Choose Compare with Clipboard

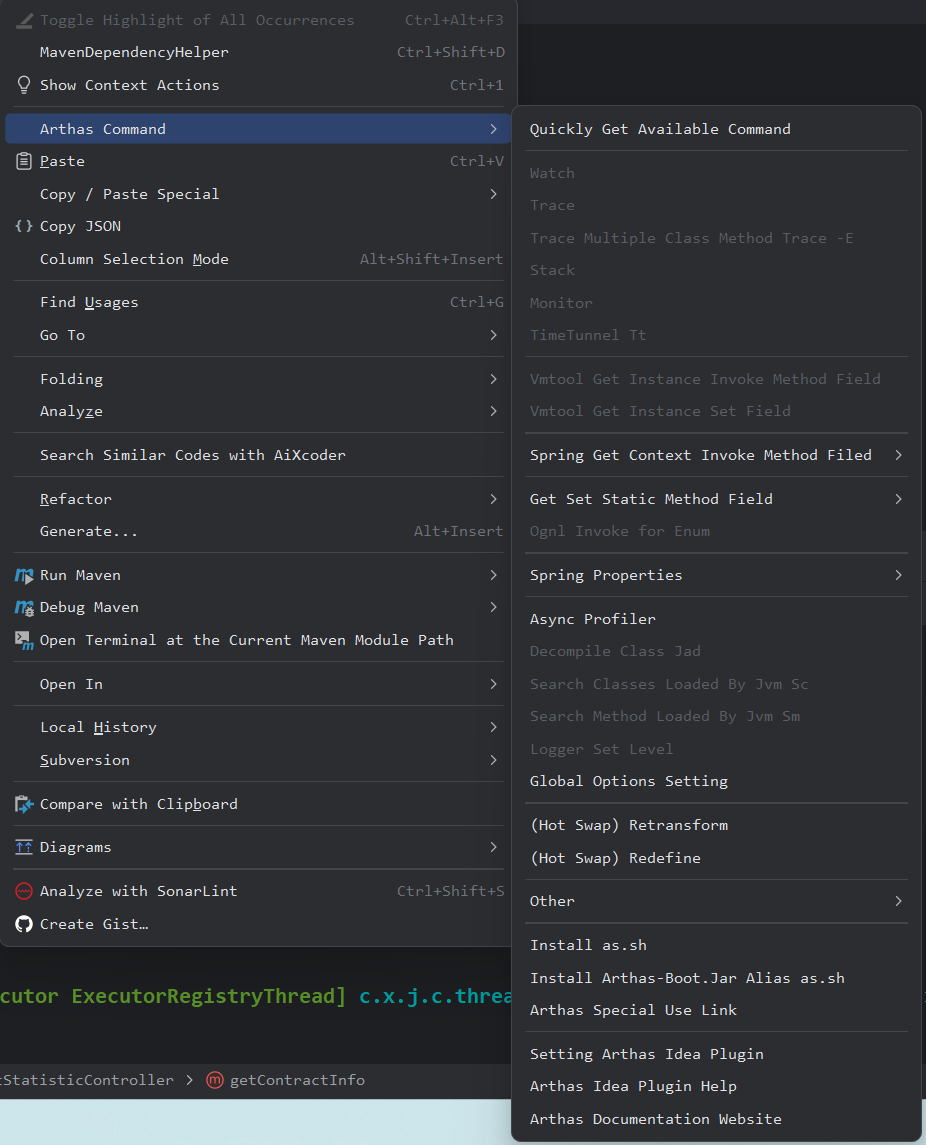tap(258, 804)
